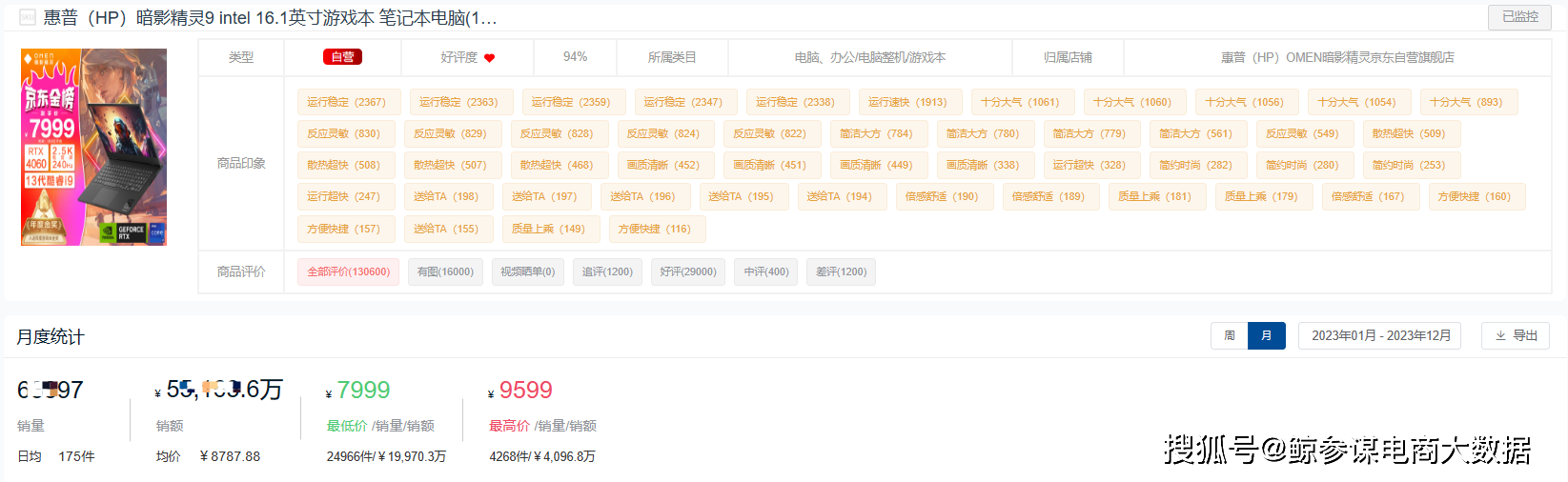Select the 全部评价(130600) filter
The height and width of the screenshot is (482, 1568).
[x=348, y=271]
